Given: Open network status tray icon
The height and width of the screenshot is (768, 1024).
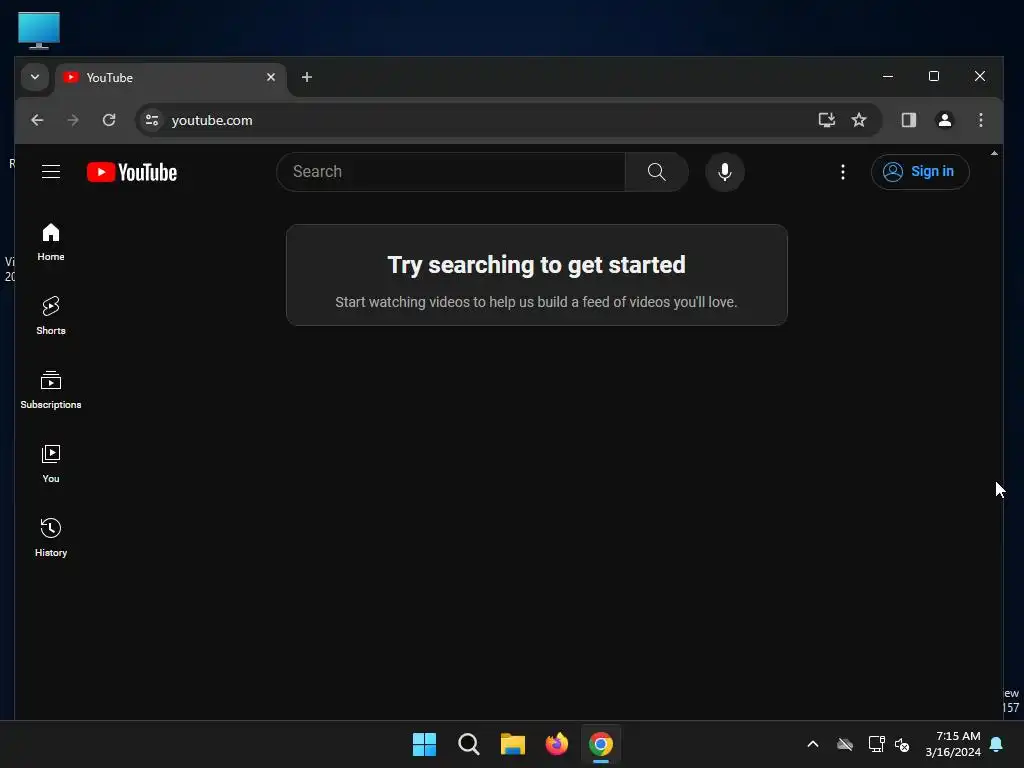Looking at the screenshot, I should point(876,744).
